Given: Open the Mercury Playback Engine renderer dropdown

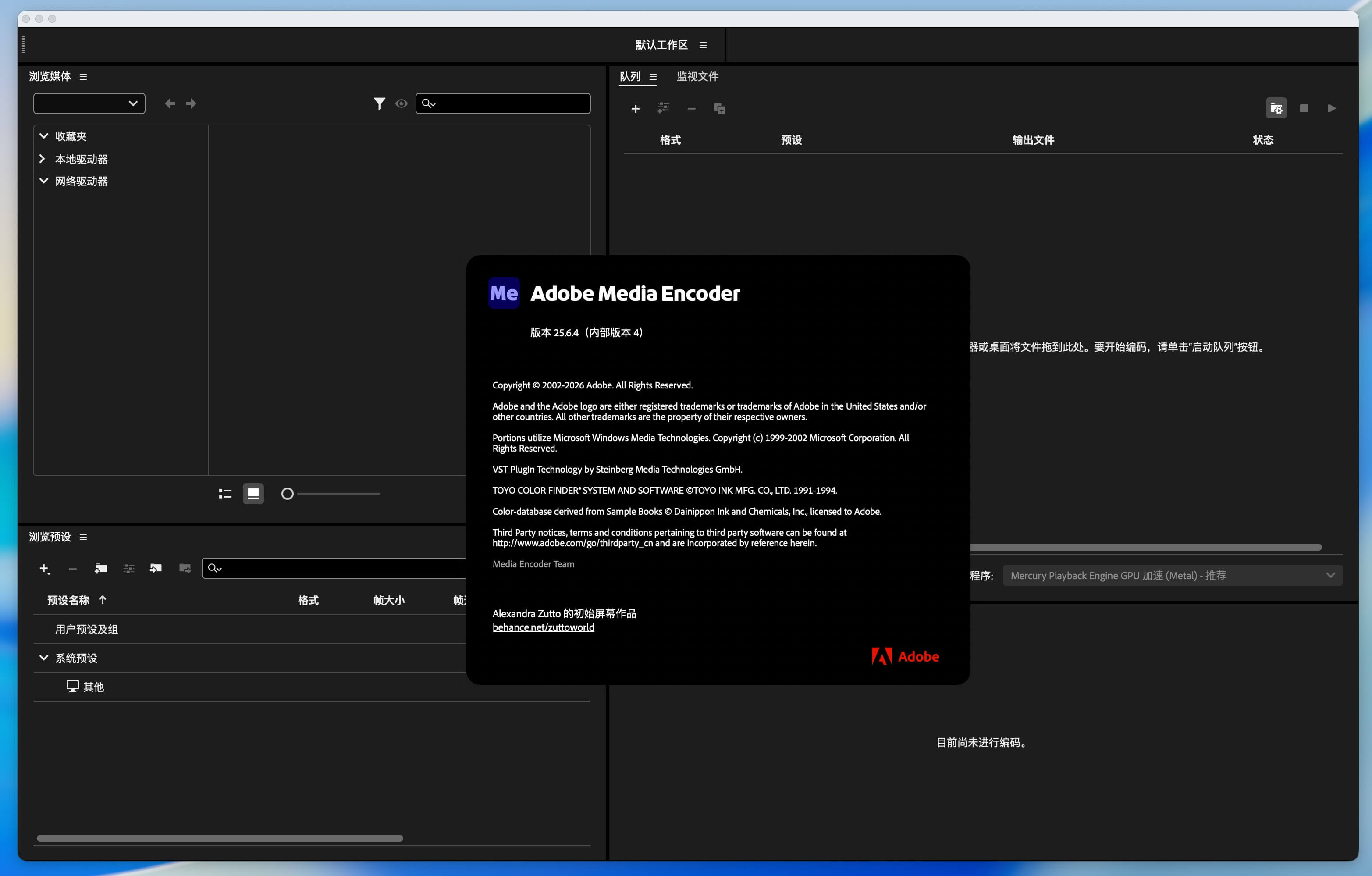Looking at the screenshot, I should (1172, 575).
